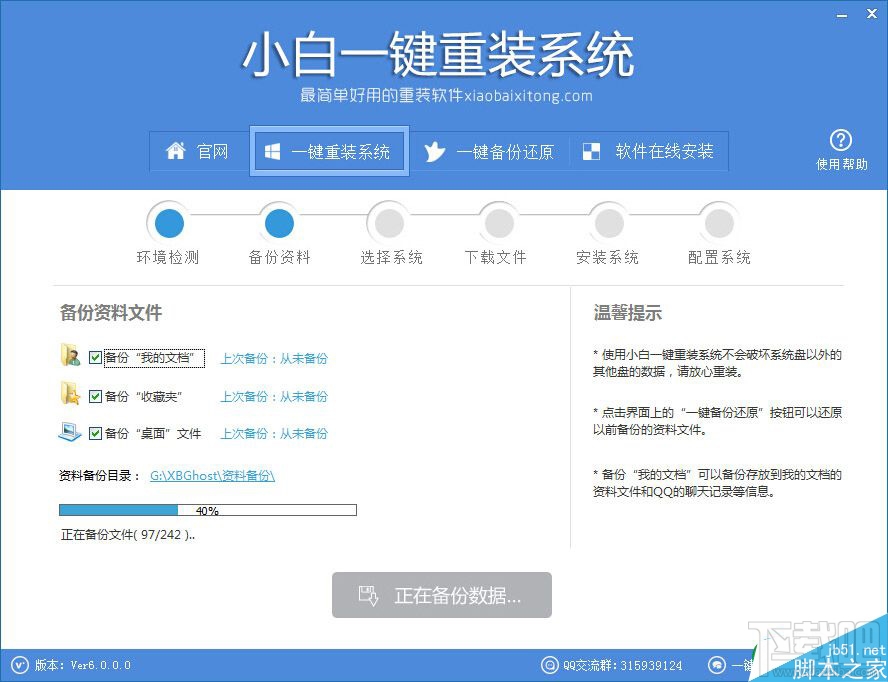Screen dimensions: 888x682
Task: Uncheck 备份"桌面"文件 checkbox
Action: tap(95, 433)
